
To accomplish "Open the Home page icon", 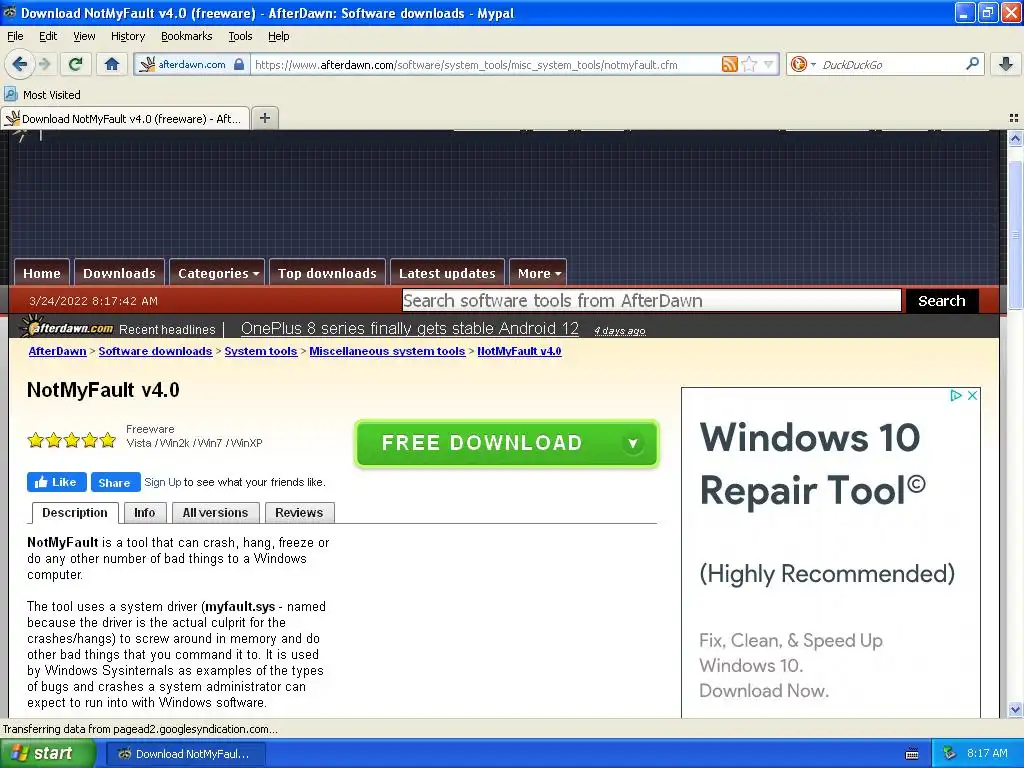I will 112,64.
